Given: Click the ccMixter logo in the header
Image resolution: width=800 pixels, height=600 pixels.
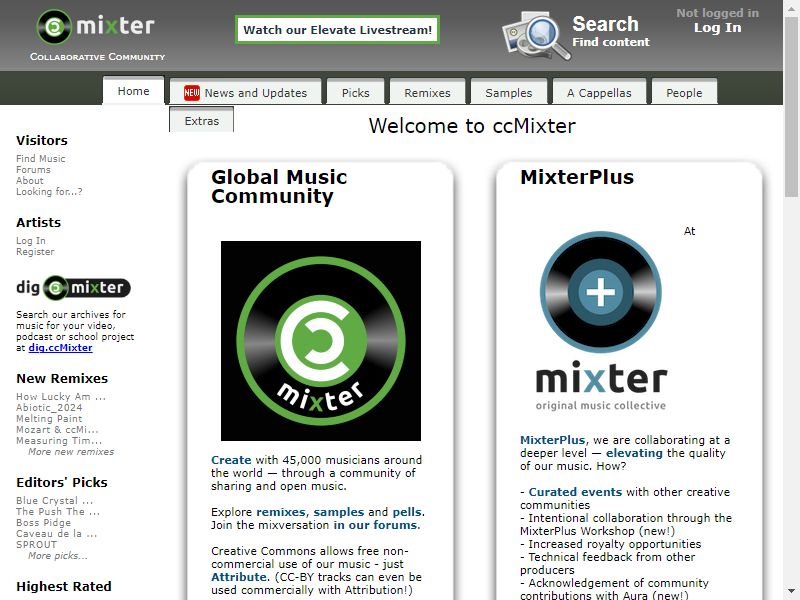Looking at the screenshot, I should coord(95,26).
